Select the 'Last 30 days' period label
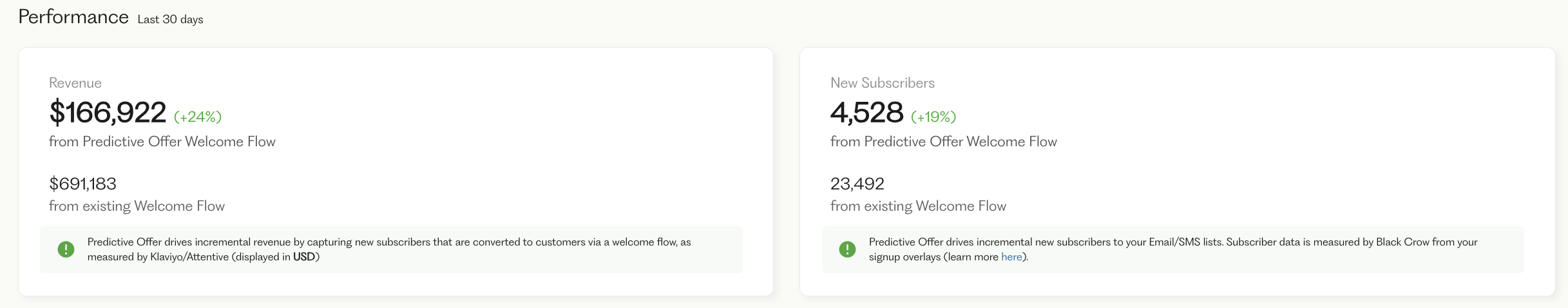 tap(170, 20)
